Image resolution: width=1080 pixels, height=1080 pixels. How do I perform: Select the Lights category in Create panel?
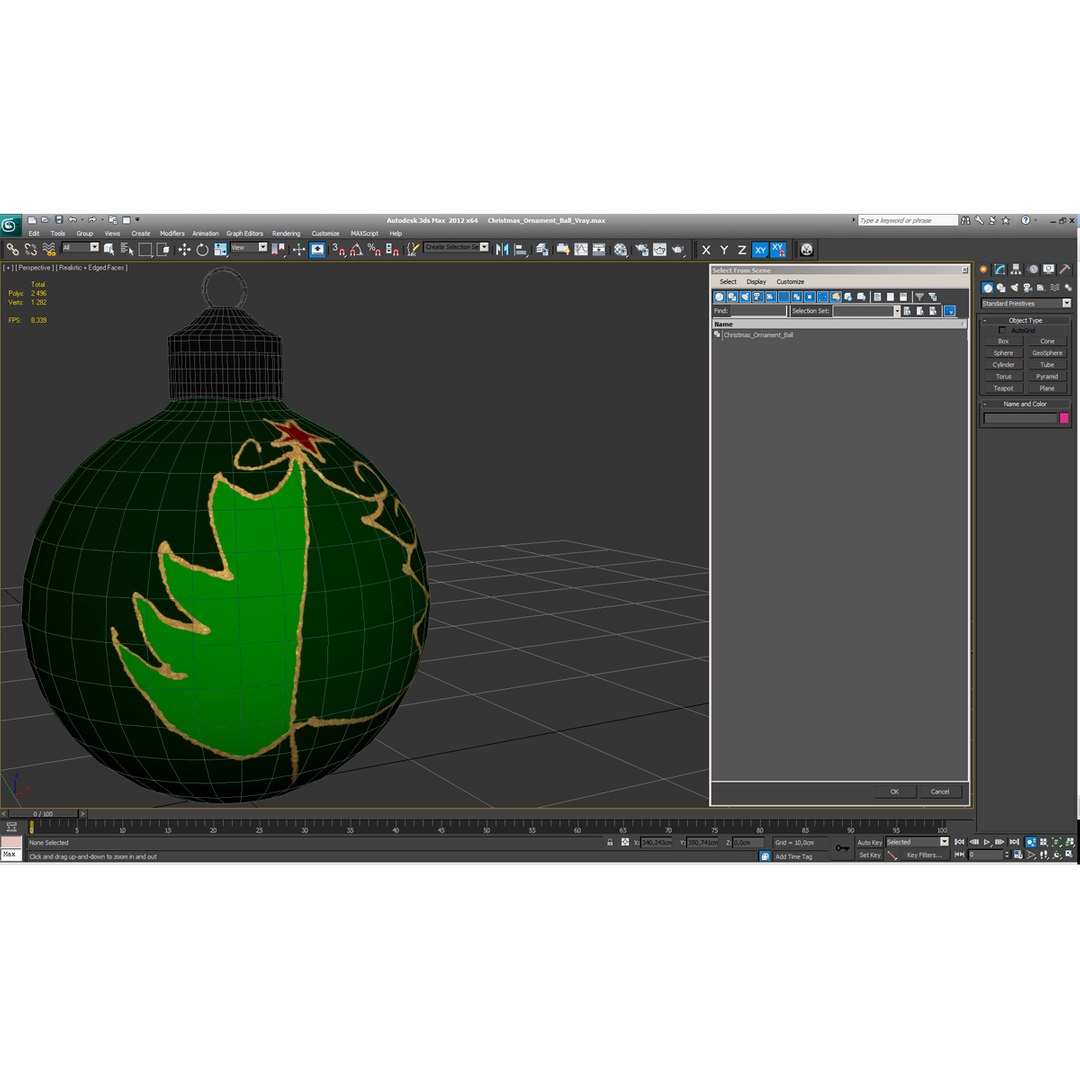coord(1014,288)
